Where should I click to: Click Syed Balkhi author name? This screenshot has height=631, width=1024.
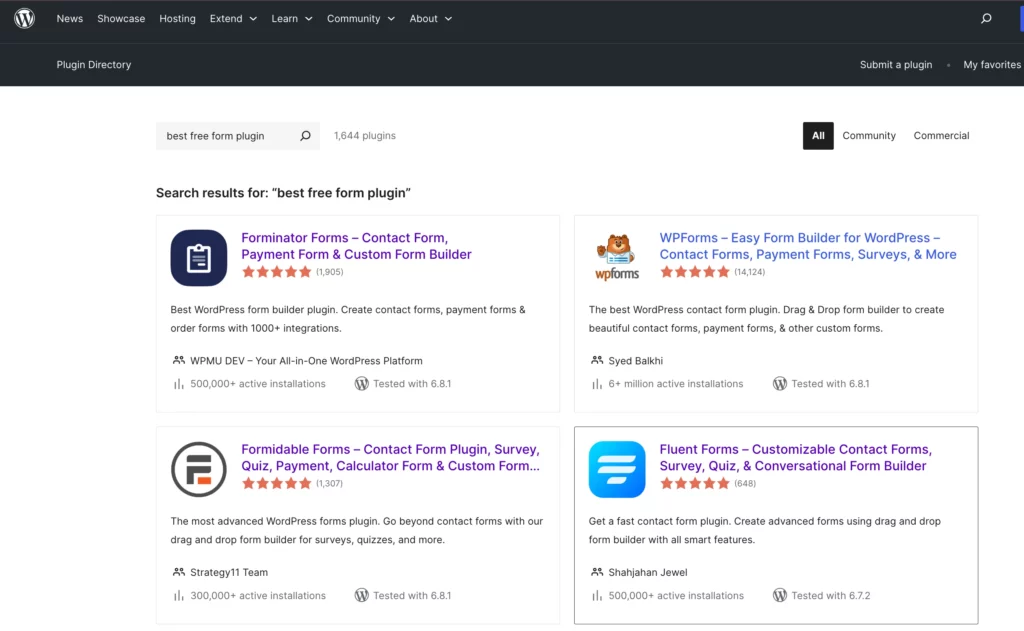pyautogui.click(x=635, y=361)
